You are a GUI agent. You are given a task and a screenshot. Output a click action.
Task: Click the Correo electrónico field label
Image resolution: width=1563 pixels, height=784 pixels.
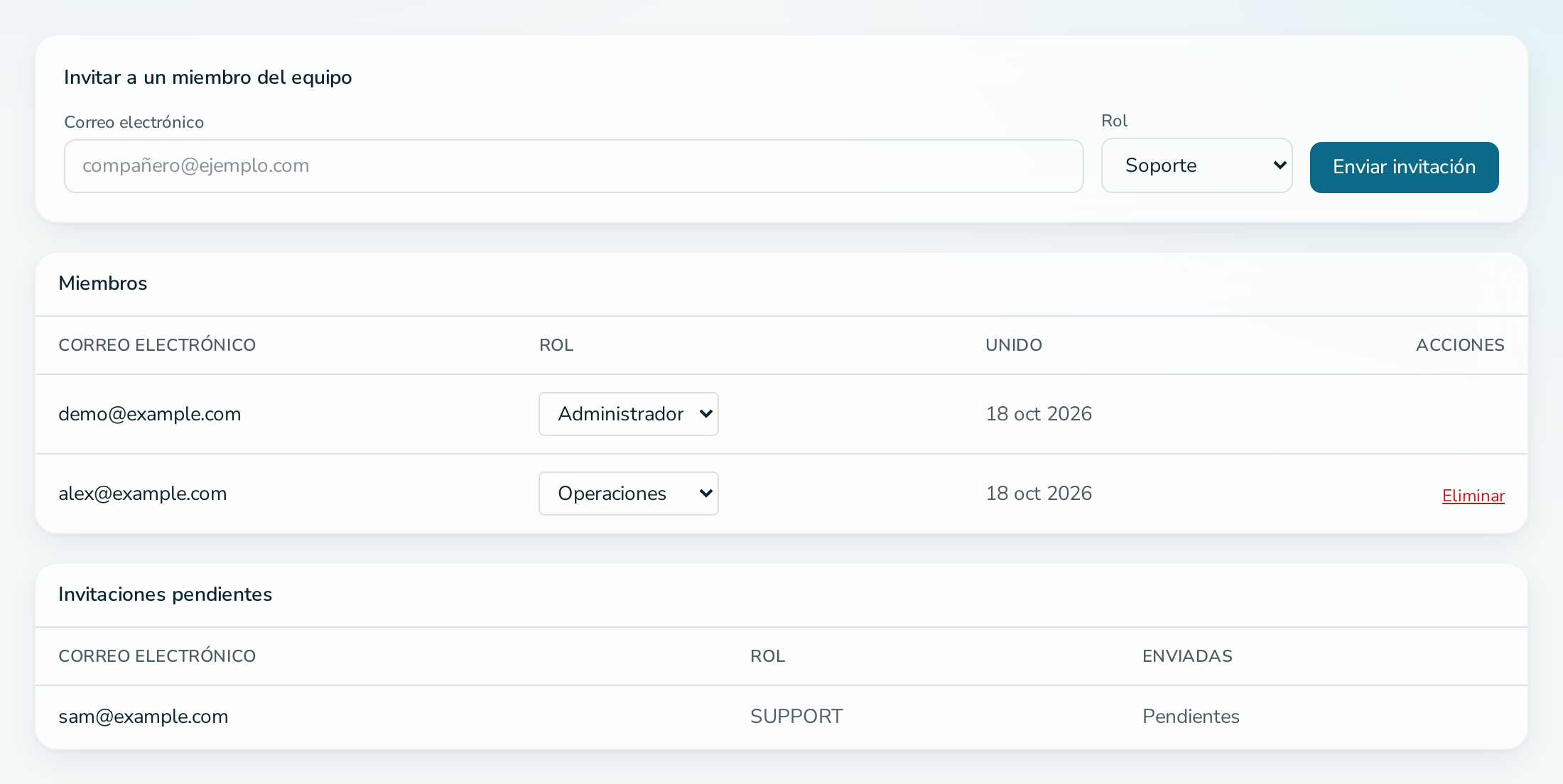click(x=134, y=122)
